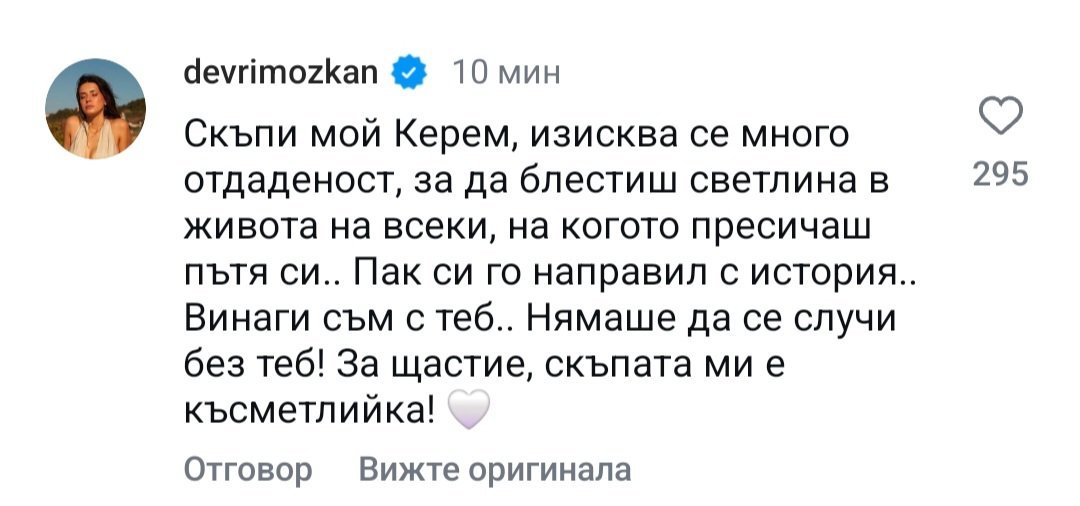Open the devrimozkan username link

(281, 73)
